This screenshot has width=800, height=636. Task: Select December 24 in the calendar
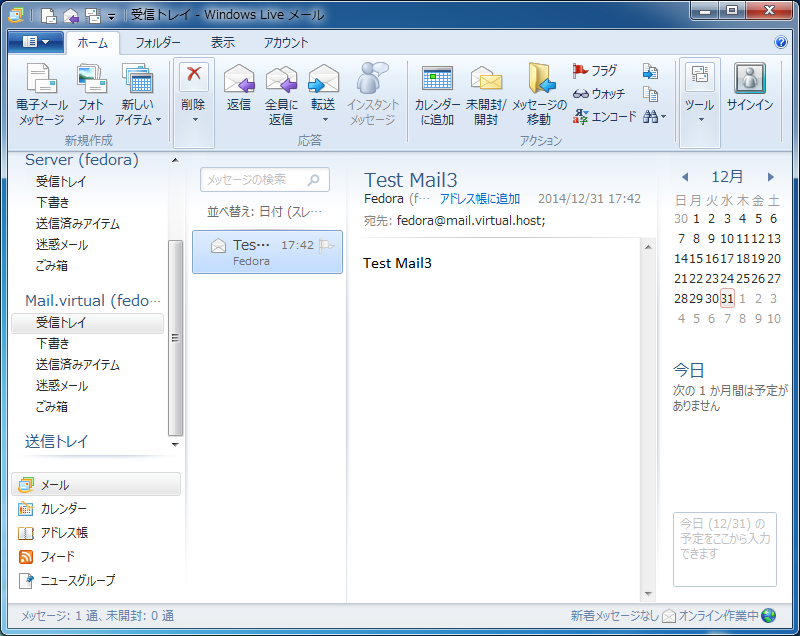pyautogui.click(x=727, y=278)
